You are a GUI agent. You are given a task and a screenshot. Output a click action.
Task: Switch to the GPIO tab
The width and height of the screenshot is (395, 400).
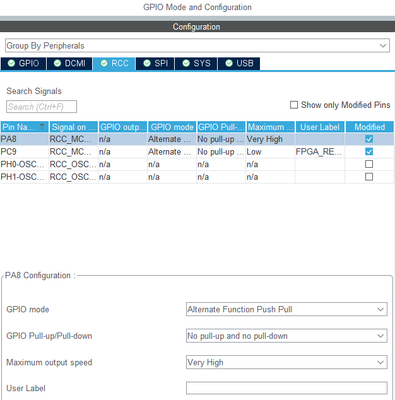coord(23,63)
